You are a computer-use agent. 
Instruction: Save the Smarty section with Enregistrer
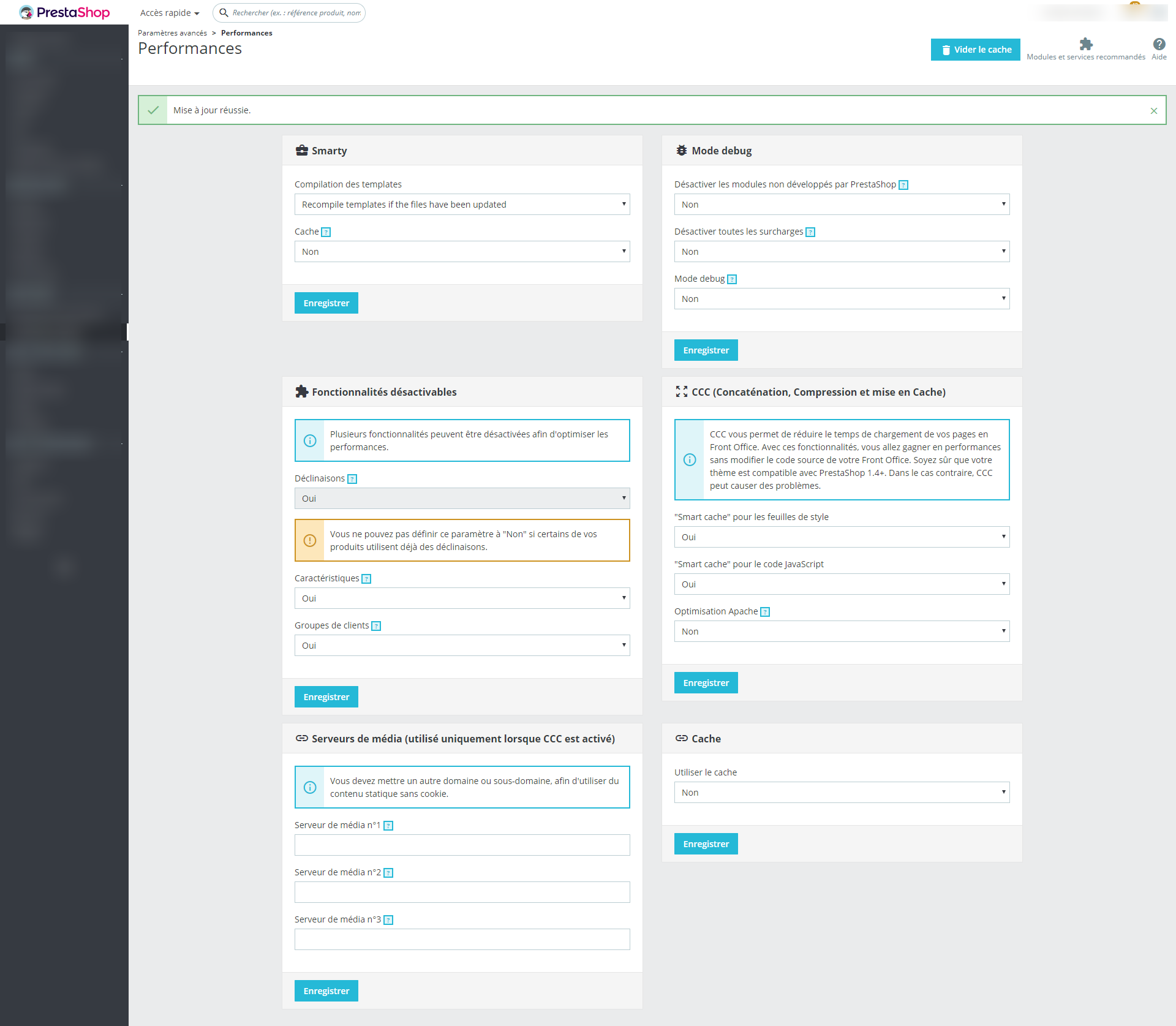pyautogui.click(x=326, y=303)
